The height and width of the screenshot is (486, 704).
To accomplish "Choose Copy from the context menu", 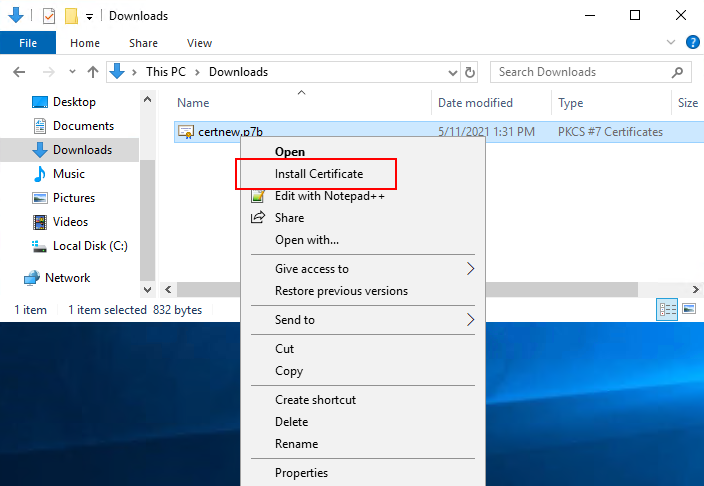I will point(363,371).
